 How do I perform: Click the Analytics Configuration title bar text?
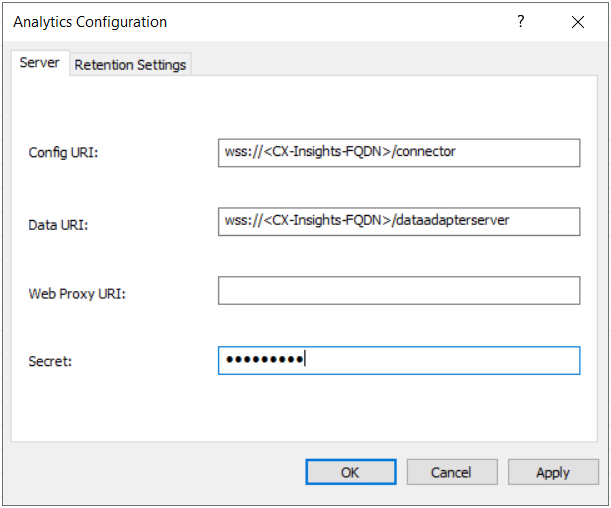[90, 22]
